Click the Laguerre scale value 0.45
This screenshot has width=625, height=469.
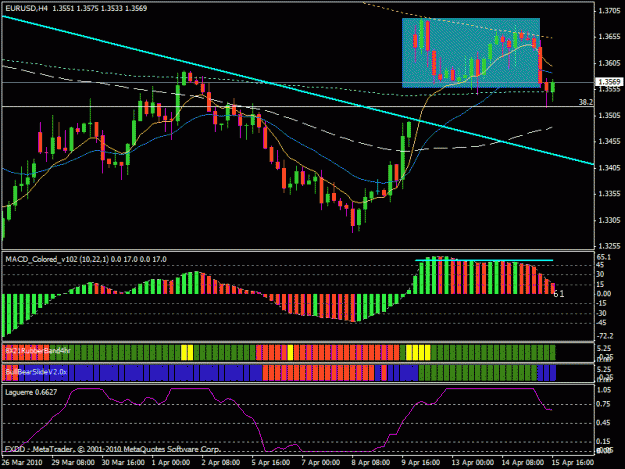(x=604, y=423)
